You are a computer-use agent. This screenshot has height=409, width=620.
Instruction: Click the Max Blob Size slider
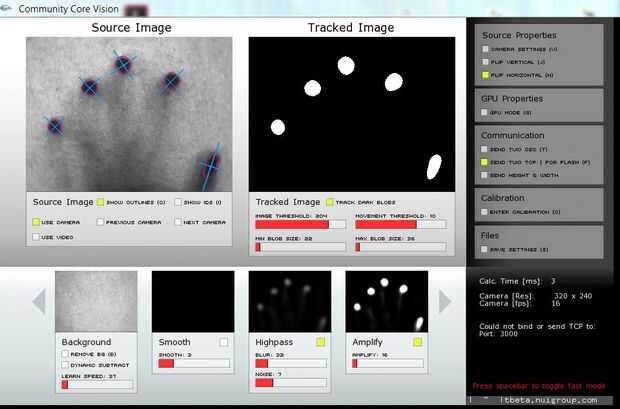pyautogui.click(x=401, y=247)
